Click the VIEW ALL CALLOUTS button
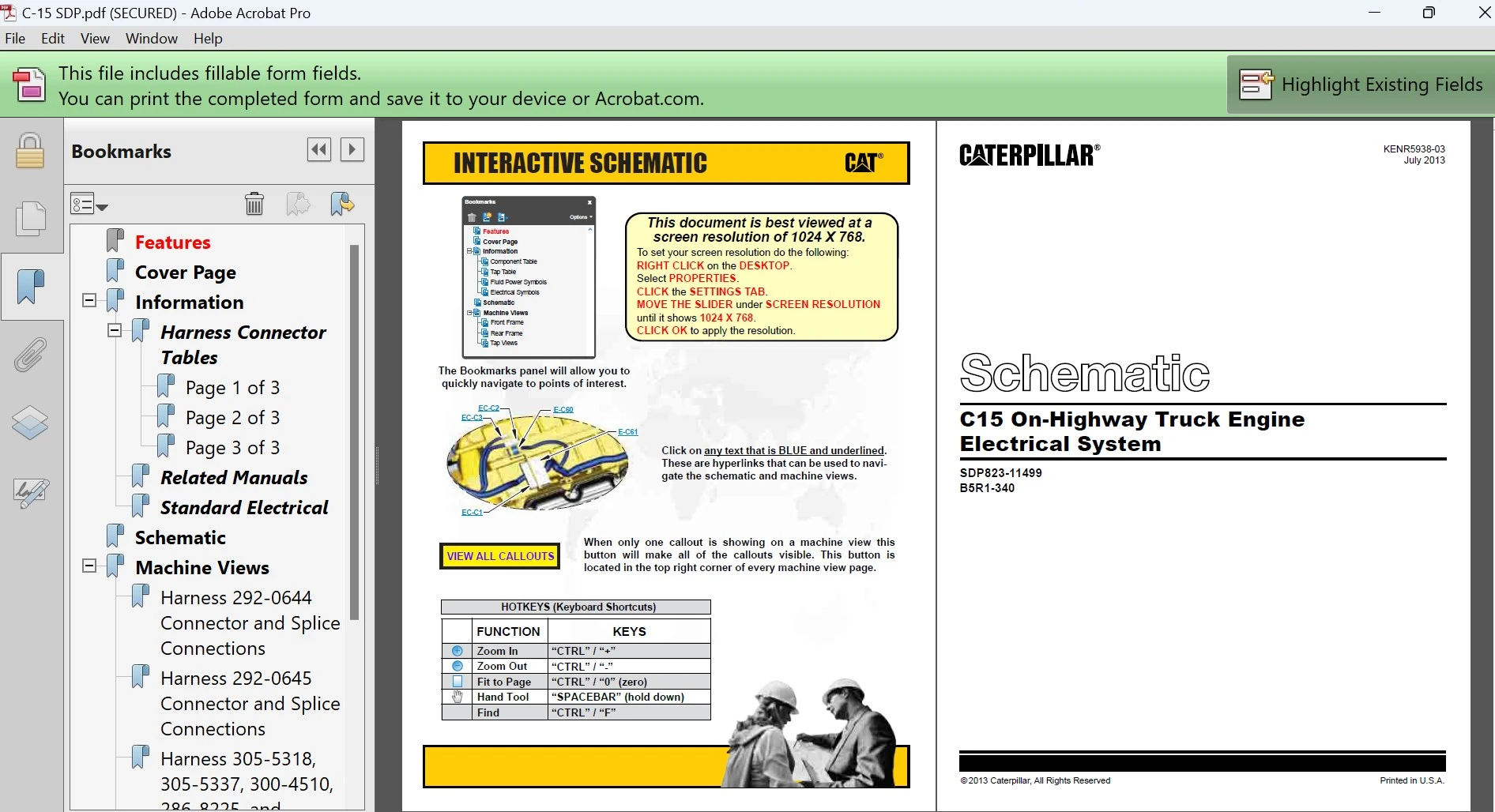This screenshot has height=812, width=1495. [x=500, y=556]
